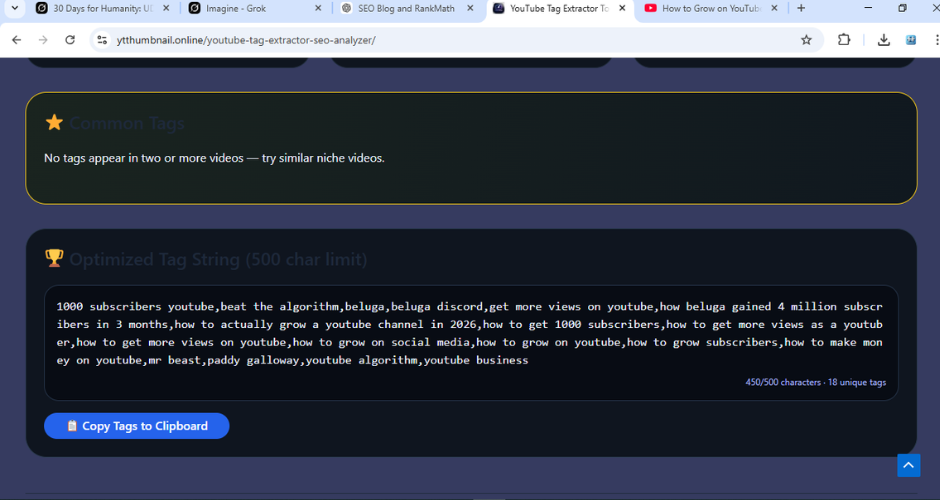Go forward one page
The height and width of the screenshot is (500, 940).
tap(43, 40)
